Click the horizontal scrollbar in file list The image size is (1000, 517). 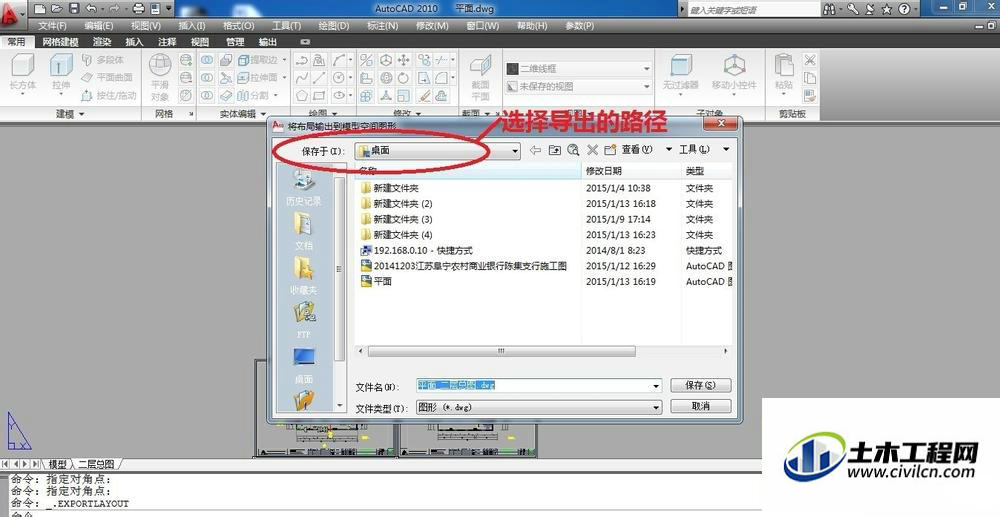(502, 351)
